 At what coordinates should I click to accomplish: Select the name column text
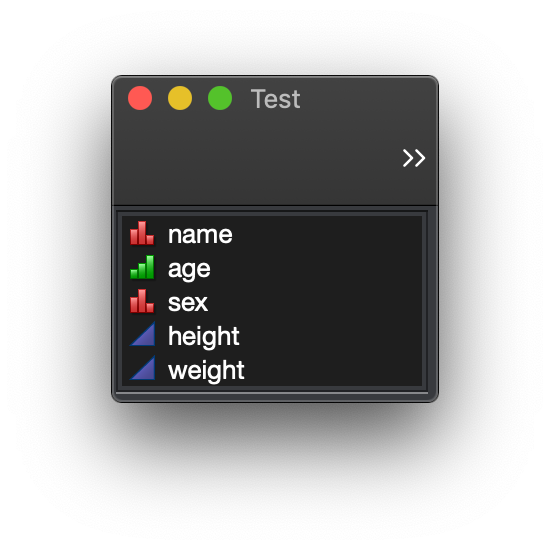(x=200, y=234)
